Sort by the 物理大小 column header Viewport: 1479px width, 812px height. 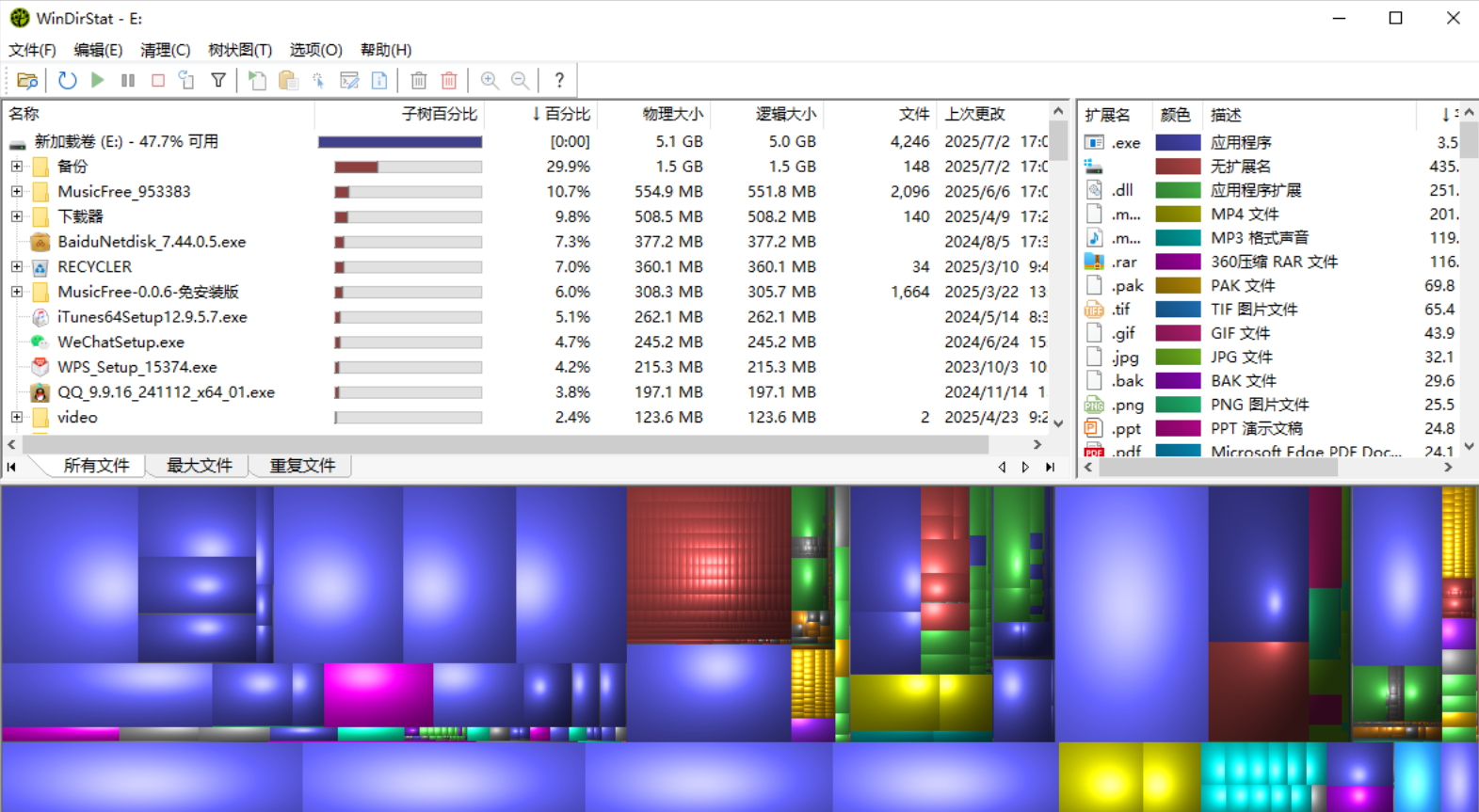671,114
